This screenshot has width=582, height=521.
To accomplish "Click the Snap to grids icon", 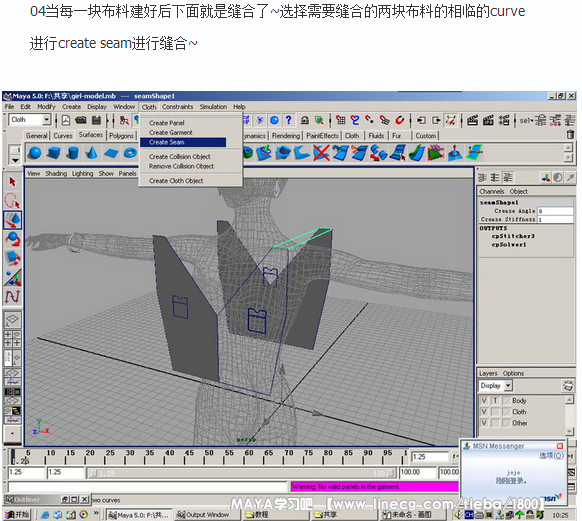I will pyautogui.click(x=340, y=120).
